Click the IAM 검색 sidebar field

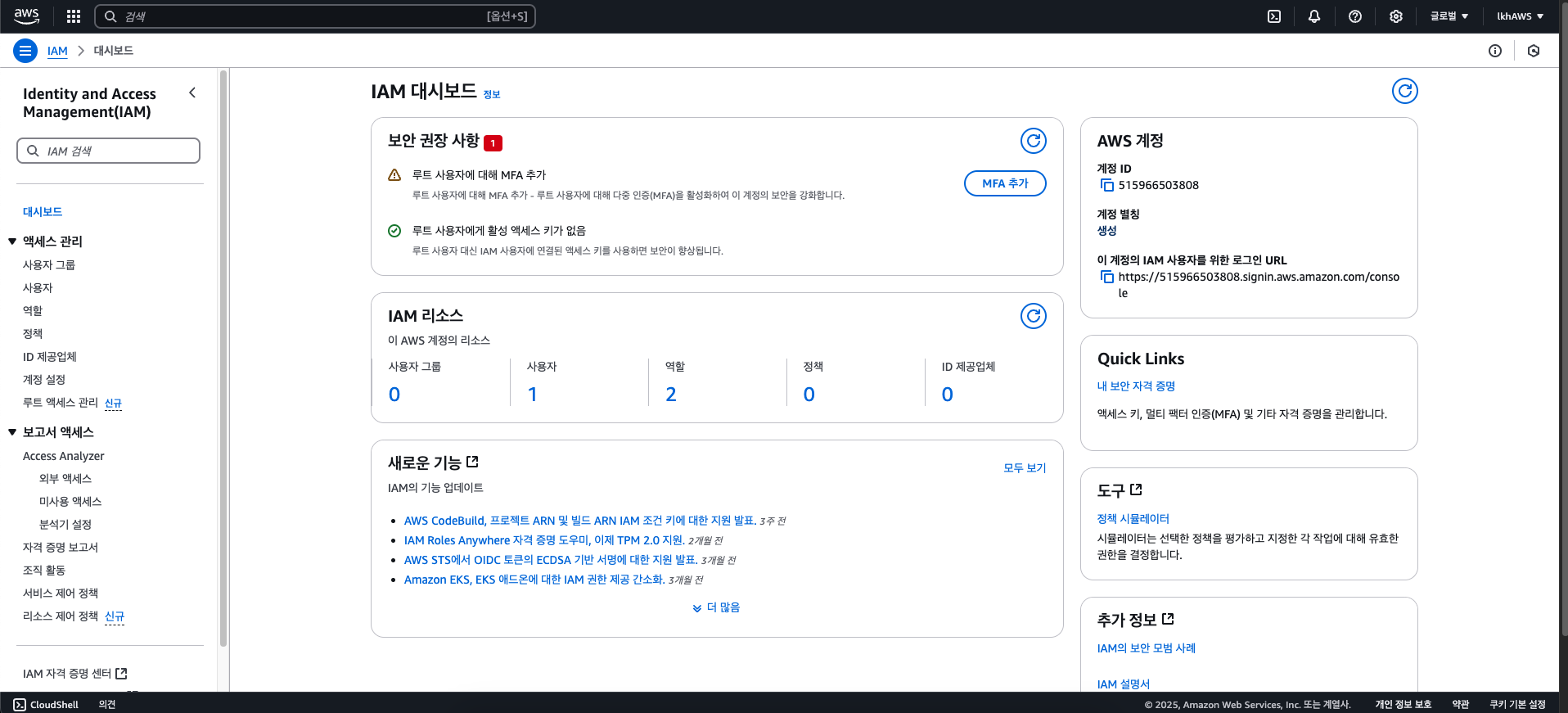click(x=108, y=151)
